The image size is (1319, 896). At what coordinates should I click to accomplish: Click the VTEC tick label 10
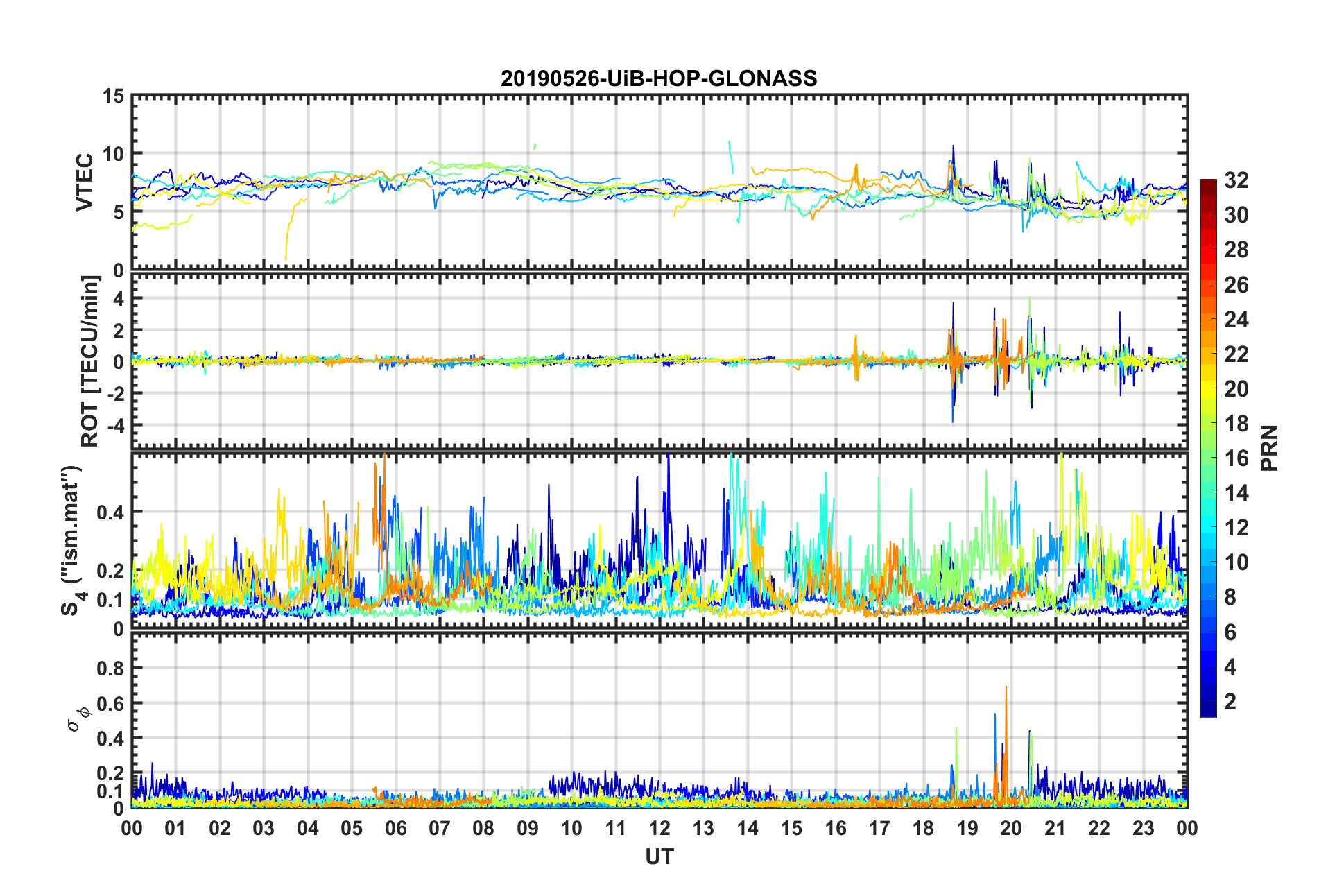point(113,154)
